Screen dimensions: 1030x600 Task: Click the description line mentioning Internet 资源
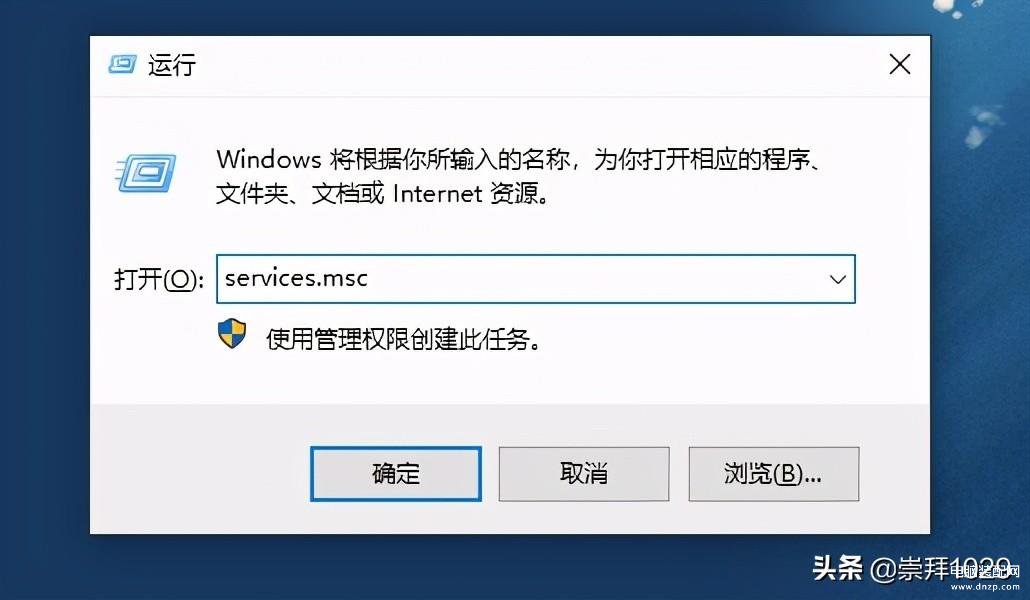(382, 194)
